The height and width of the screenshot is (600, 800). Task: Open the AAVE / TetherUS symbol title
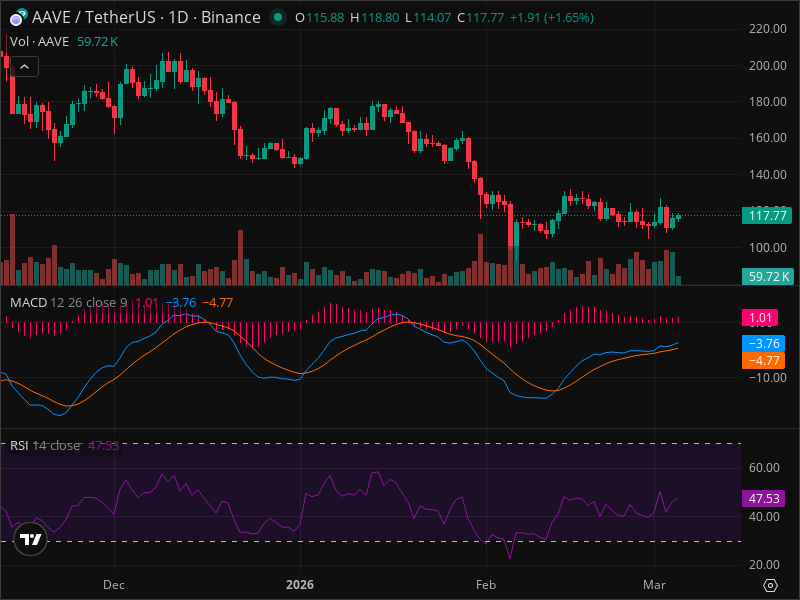point(146,17)
